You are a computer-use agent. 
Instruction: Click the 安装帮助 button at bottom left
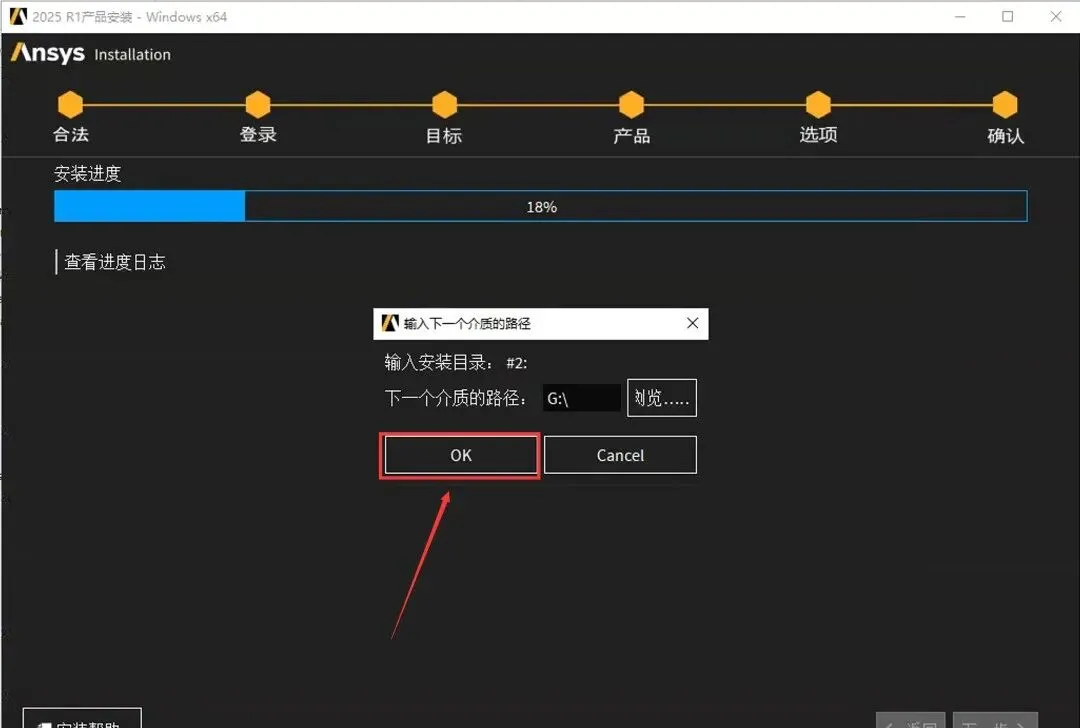pyautogui.click(x=82, y=718)
